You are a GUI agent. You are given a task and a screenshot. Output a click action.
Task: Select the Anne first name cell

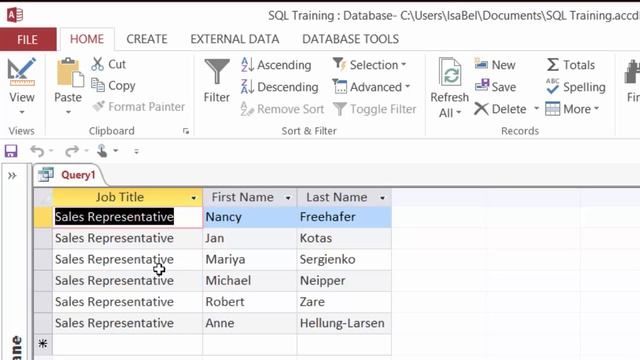point(250,323)
